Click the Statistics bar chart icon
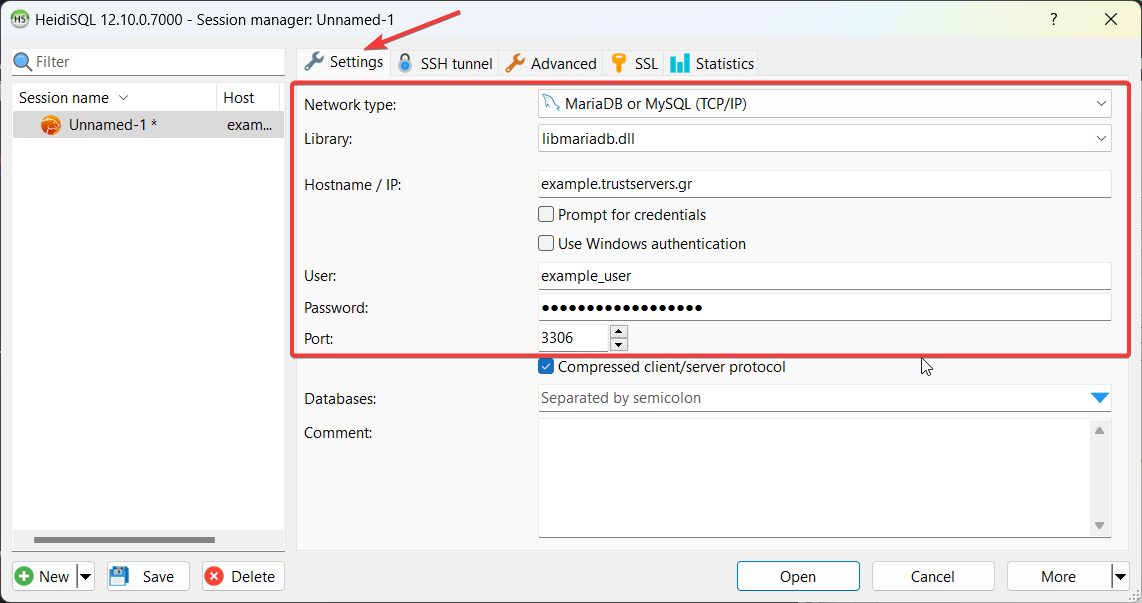The height and width of the screenshot is (603, 1142). [x=680, y=63]
